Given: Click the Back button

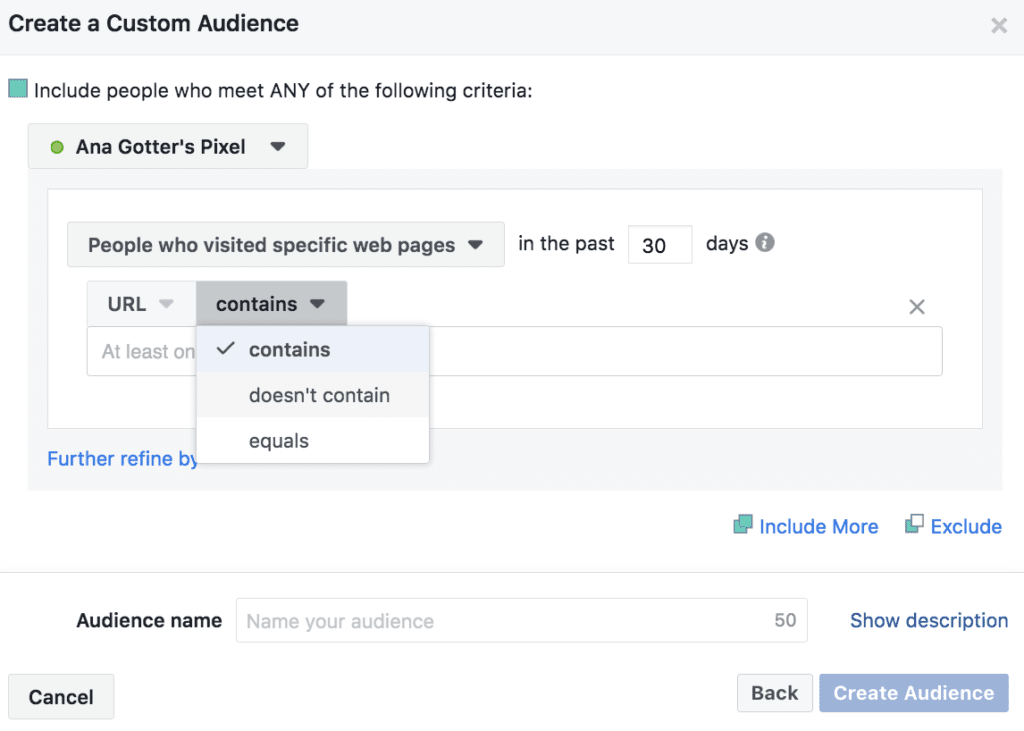Looking at the screenshot, I should coord(774,692).
